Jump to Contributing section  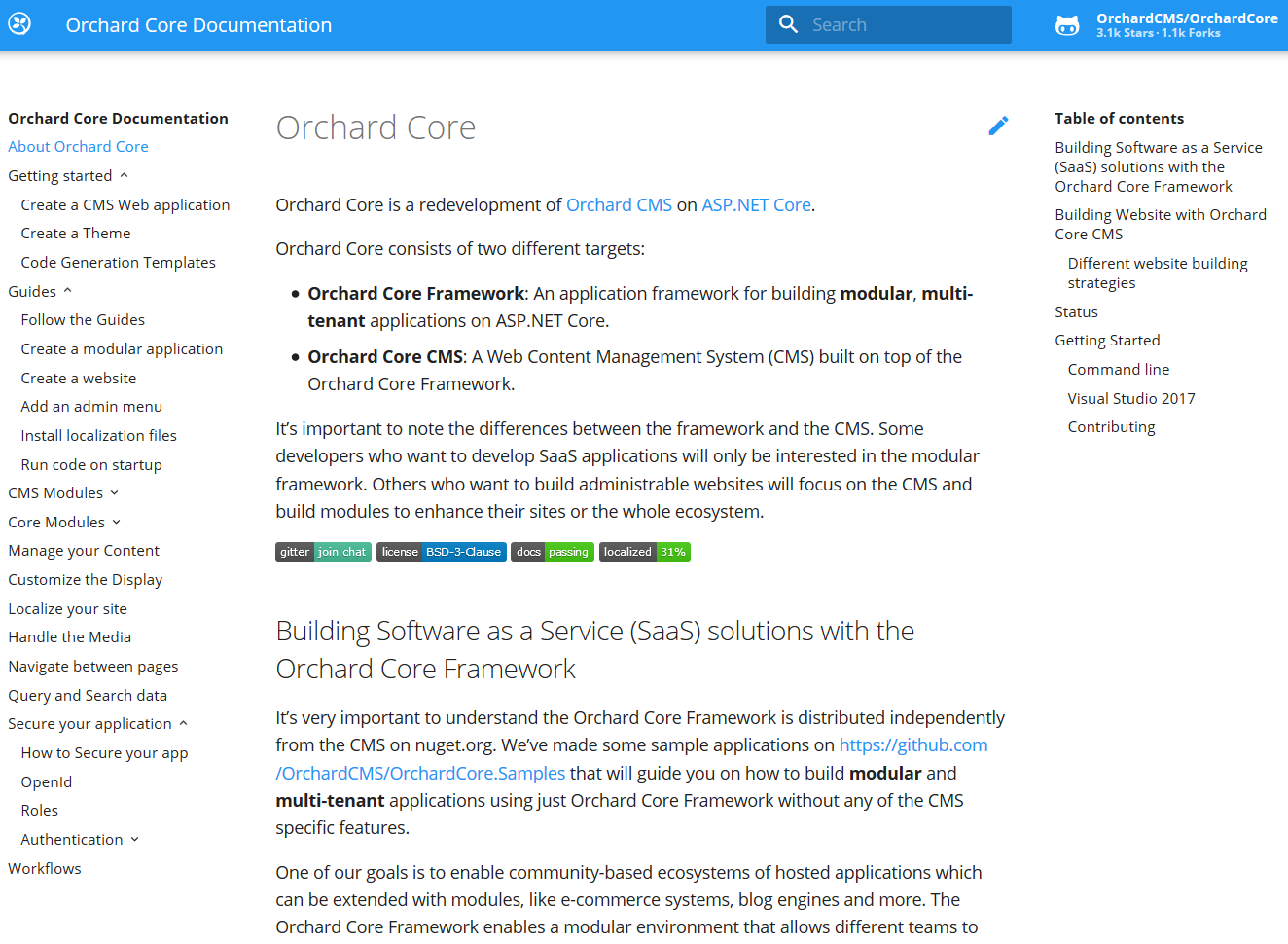coord(1111,427)
